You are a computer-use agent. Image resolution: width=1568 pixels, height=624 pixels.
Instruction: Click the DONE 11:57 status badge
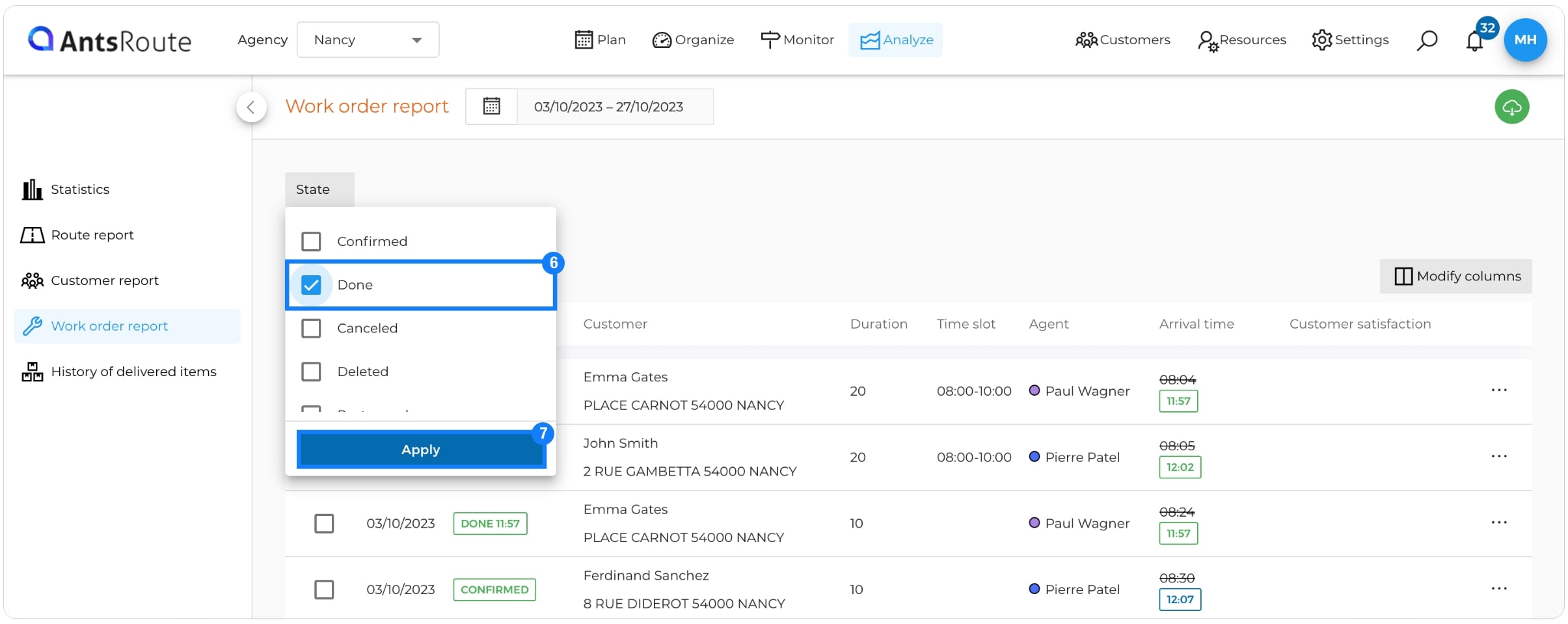(x=490, y=524)
